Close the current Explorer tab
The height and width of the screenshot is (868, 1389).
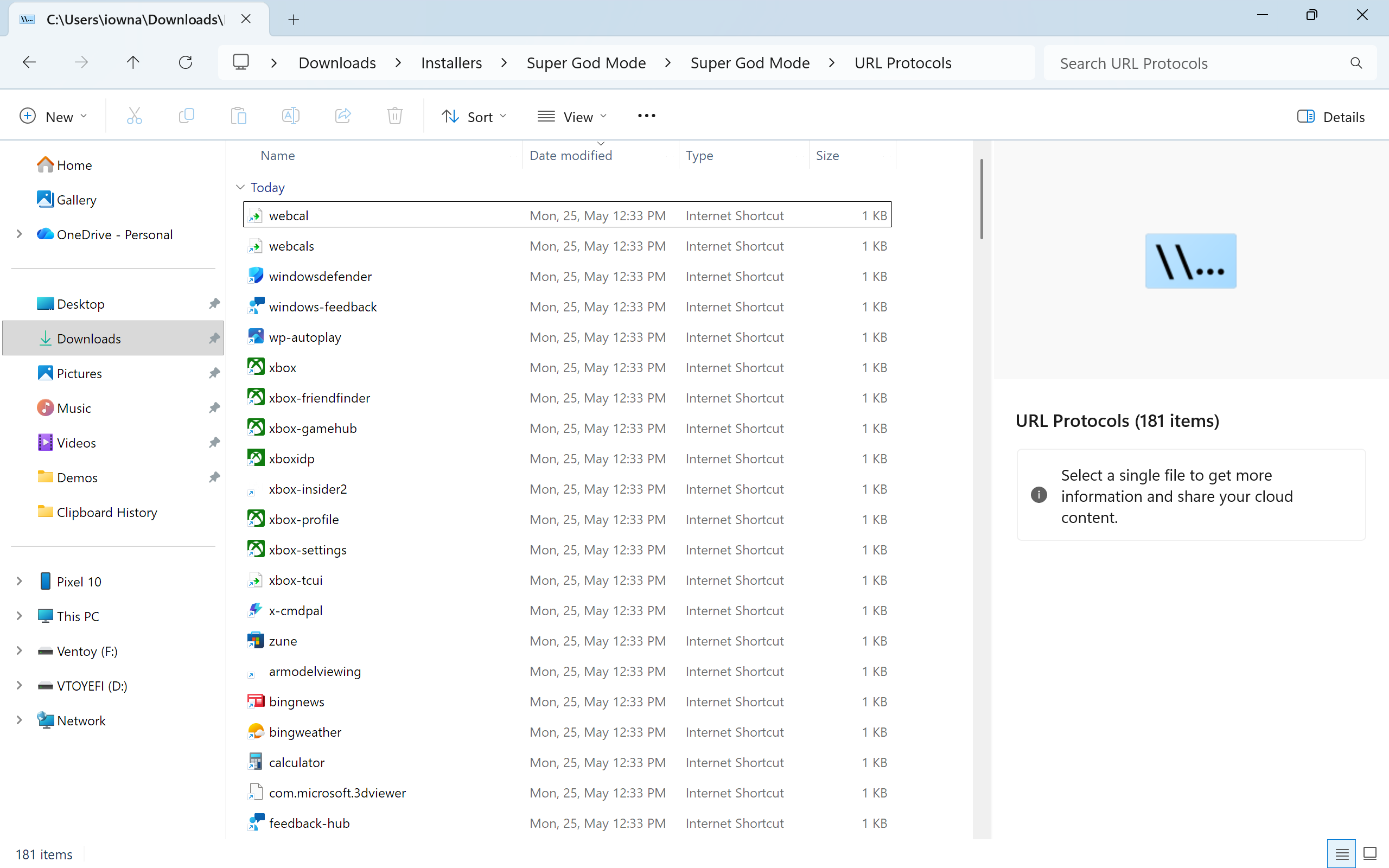[246, 19]
